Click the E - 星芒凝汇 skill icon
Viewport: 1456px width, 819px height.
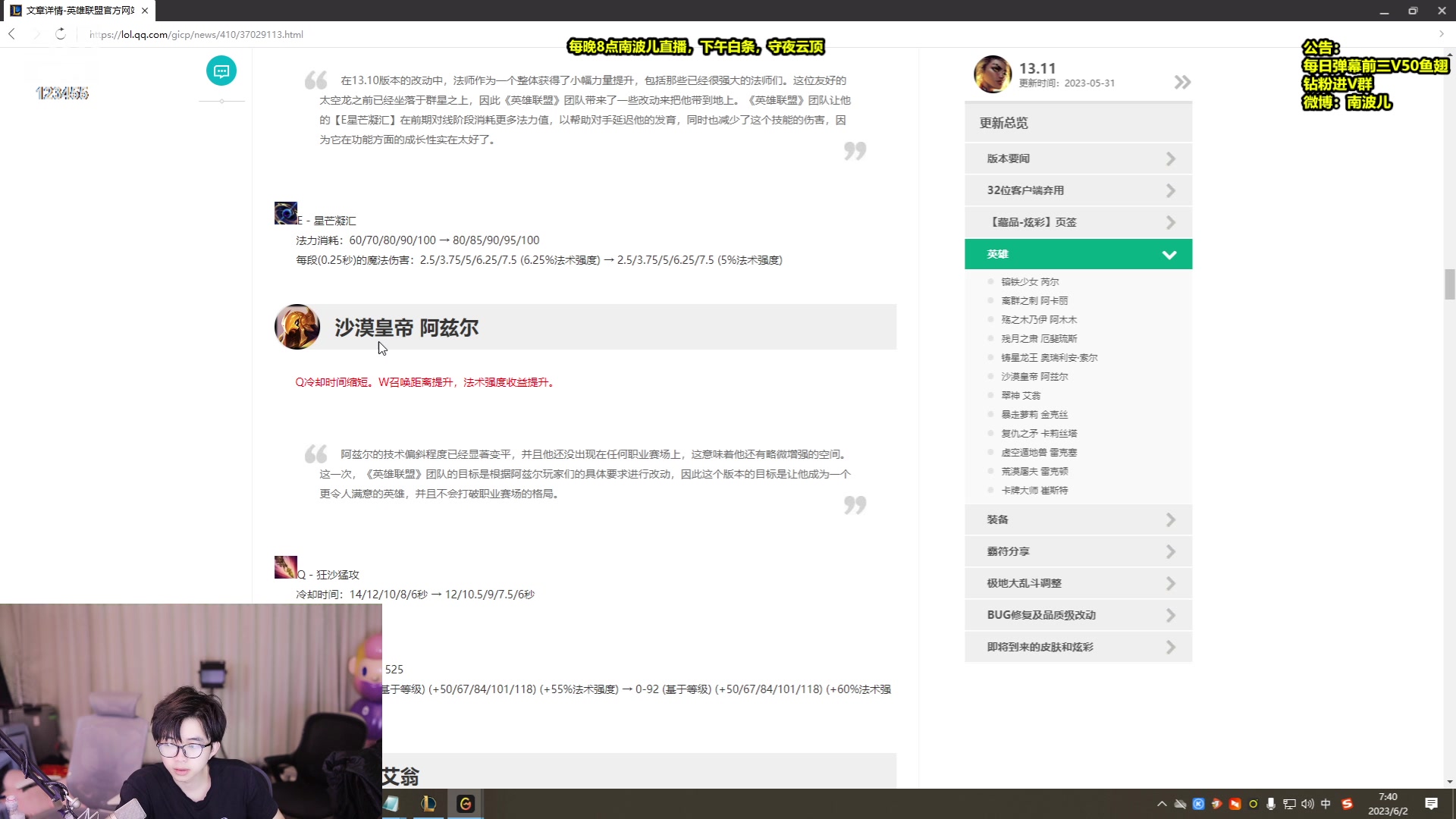(x=286, y=213)
